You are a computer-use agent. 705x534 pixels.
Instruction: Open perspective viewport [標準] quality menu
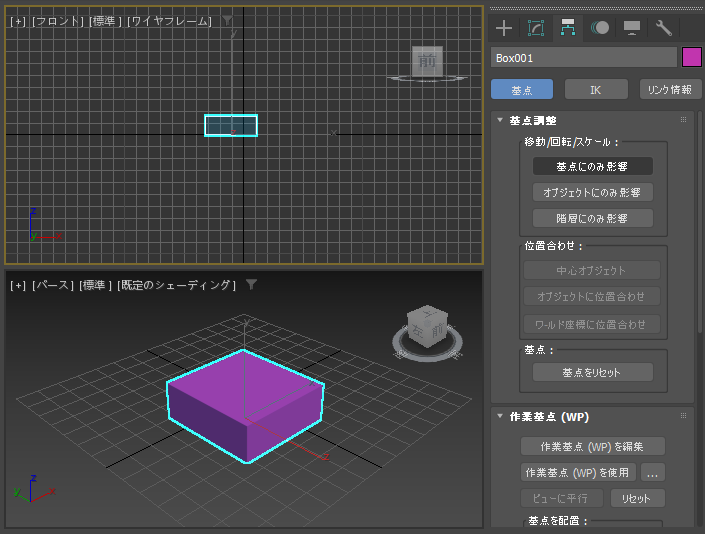click(95, 285)
